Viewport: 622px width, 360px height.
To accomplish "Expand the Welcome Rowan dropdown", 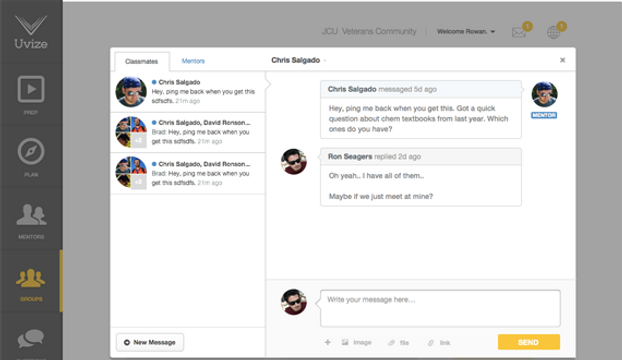I will click(x=466, y=31).
